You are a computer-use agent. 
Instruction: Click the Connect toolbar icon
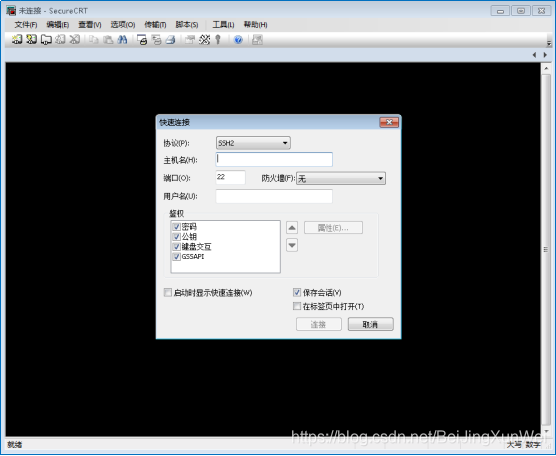[x=17, y=39]
